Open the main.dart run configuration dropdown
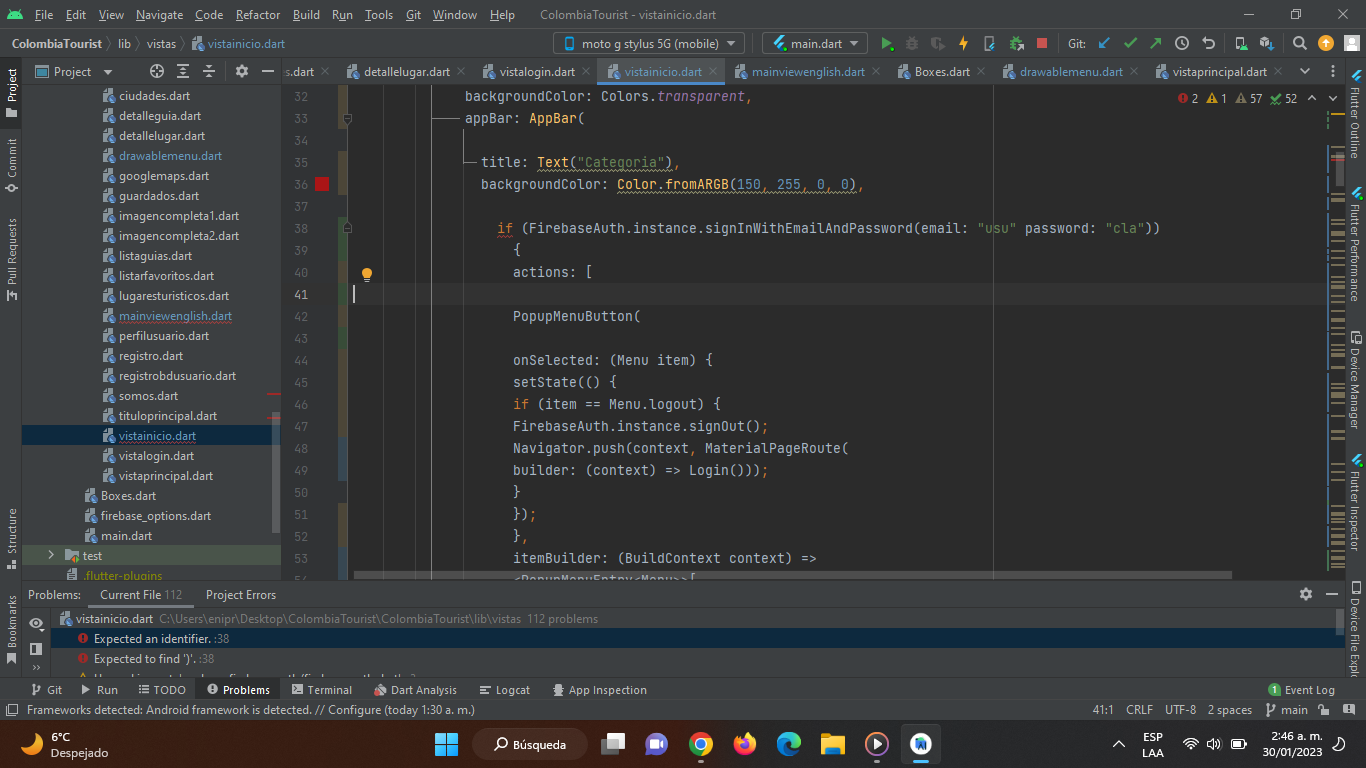1366x768 pixels. [x=814, y=44]
